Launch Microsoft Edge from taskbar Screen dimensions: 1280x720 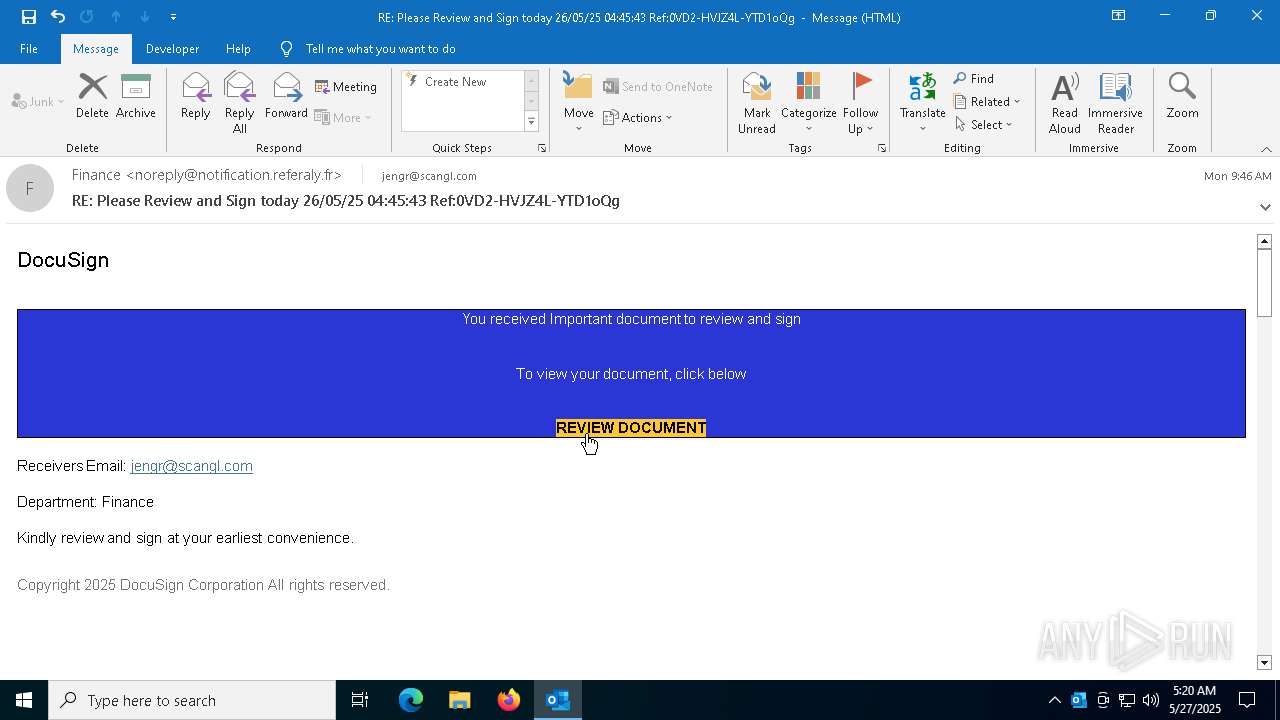(411, 700)
